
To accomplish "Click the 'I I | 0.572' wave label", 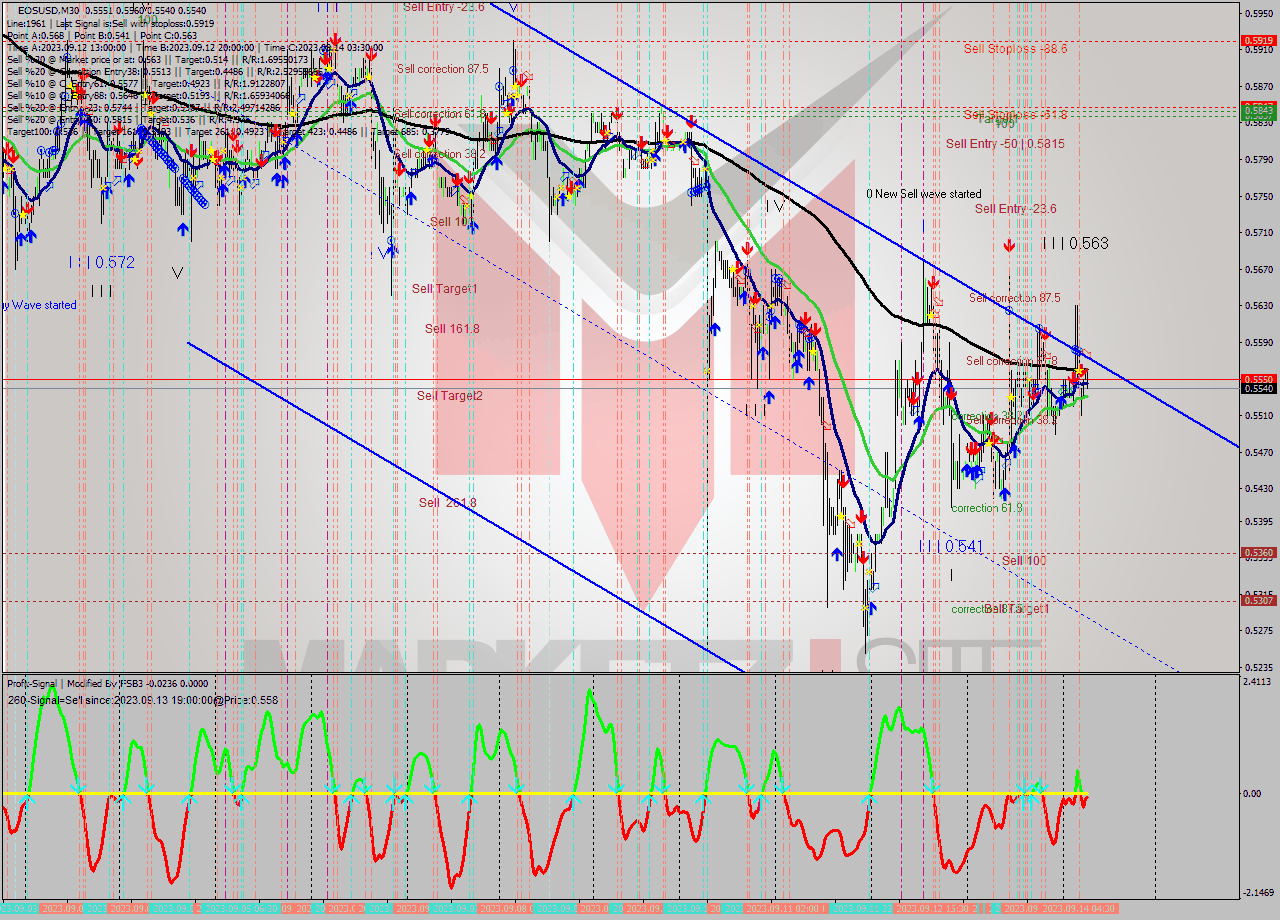I will coord(101,262).
